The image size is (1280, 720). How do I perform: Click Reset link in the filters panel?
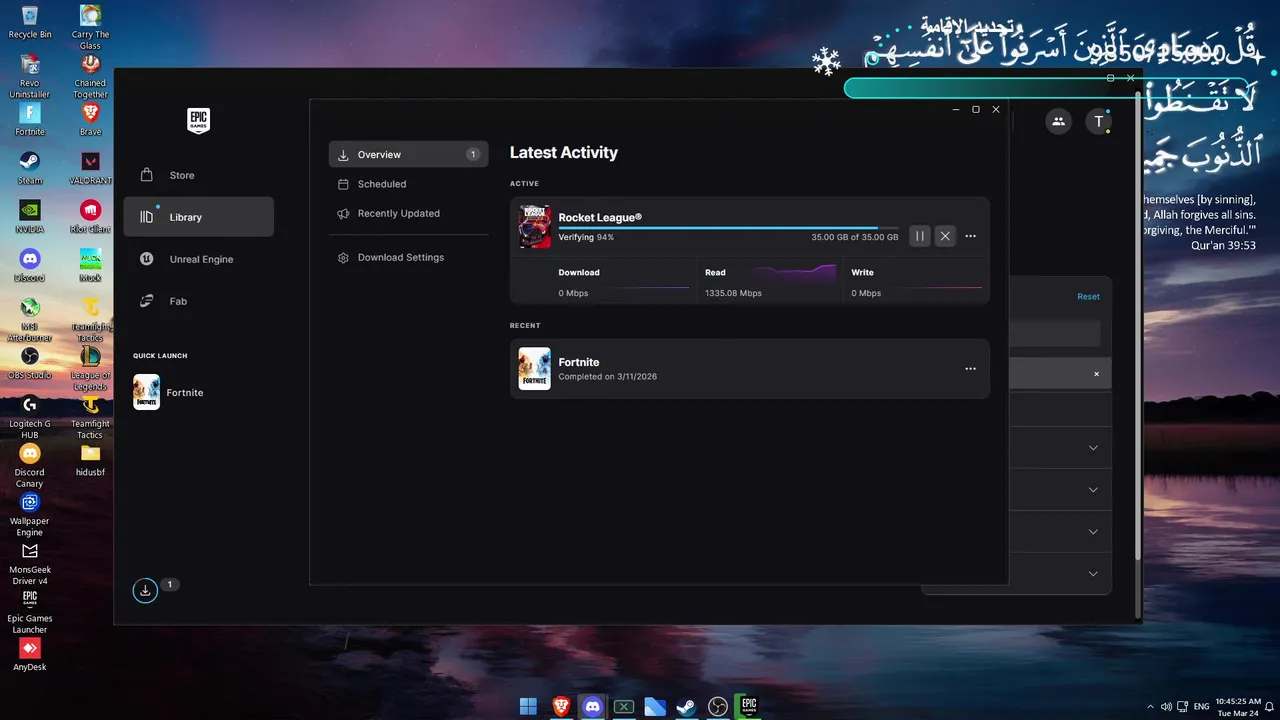1088,296
